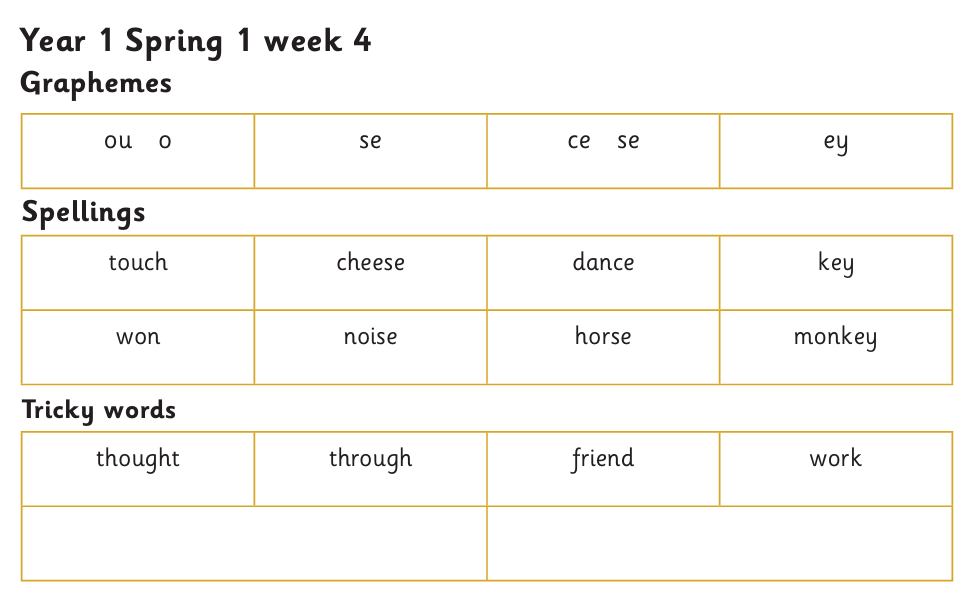Click the Spellings heading
Screen dimensions: 973x604
tap(83, 213)
